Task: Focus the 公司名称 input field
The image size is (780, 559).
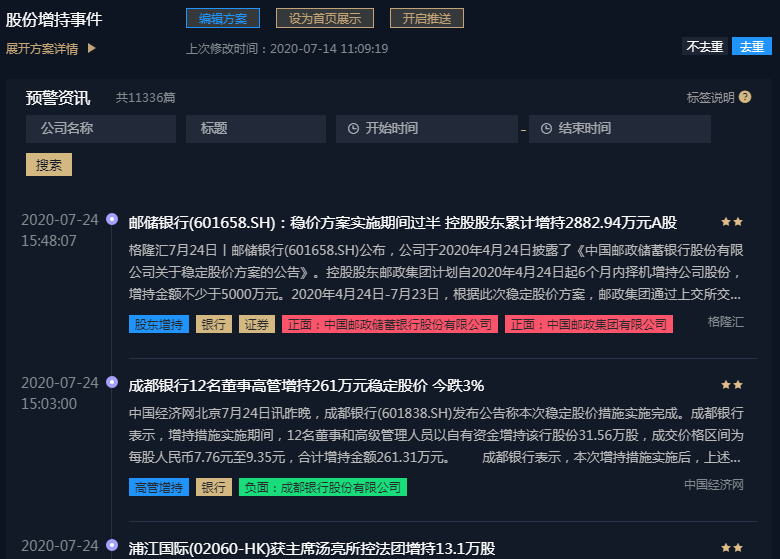Action: pos(101,129)
